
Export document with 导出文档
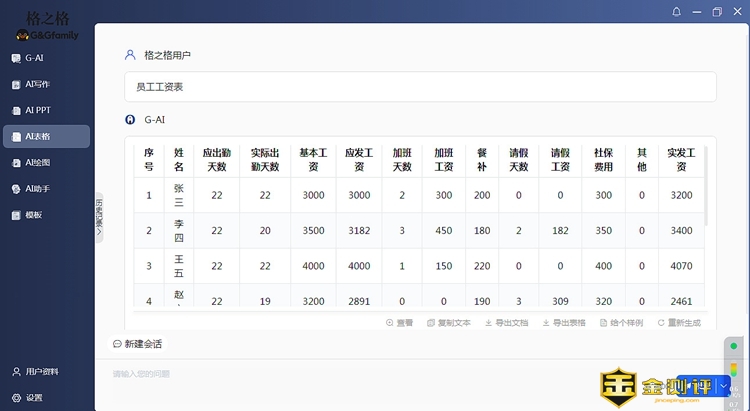[506, 323]
